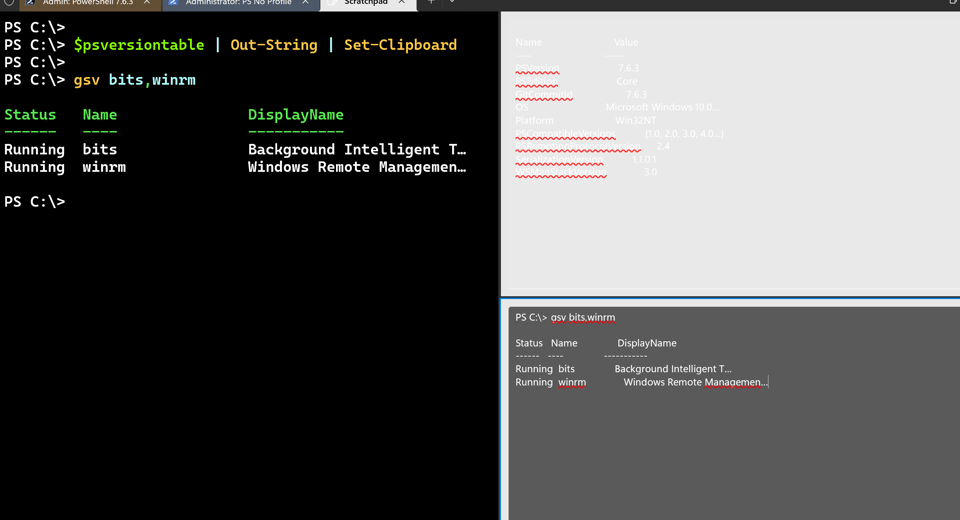Click the 1.1.0.1 value in upper scratchpad pane

click(x=644, y=159)
